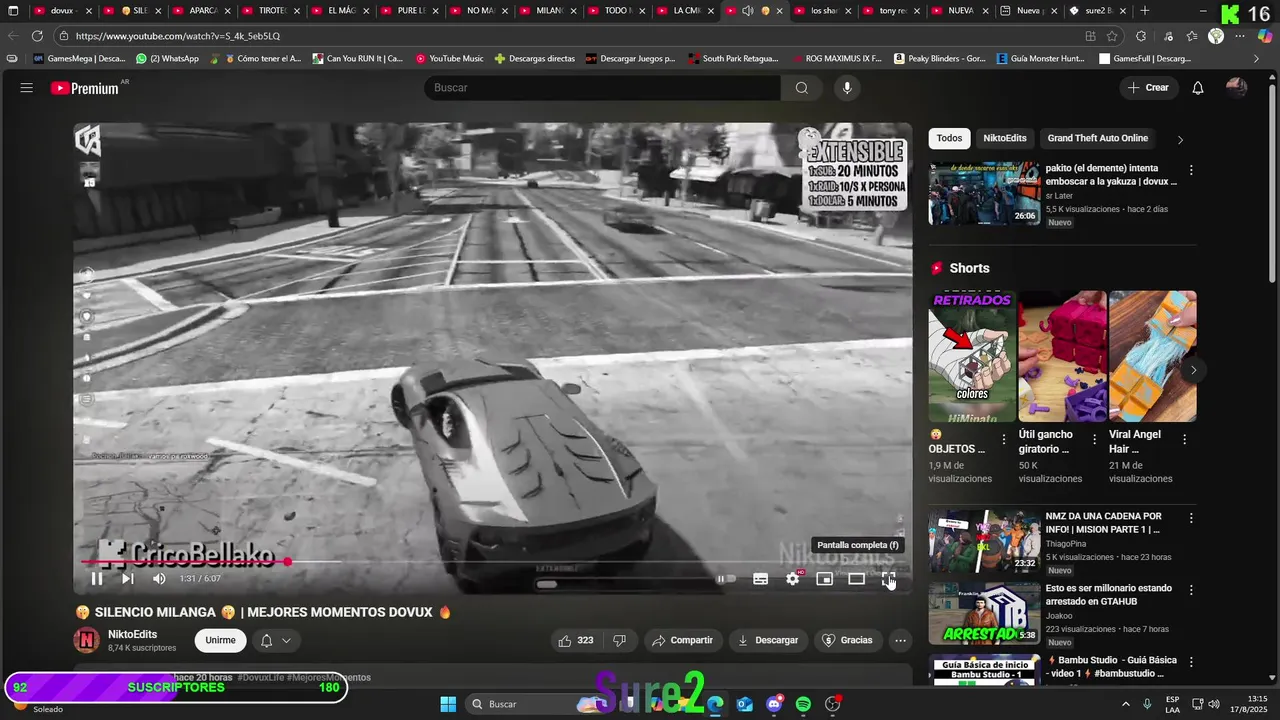Toggle autoplay switch in player
The image size is (1280, 720).
point(726,578)
